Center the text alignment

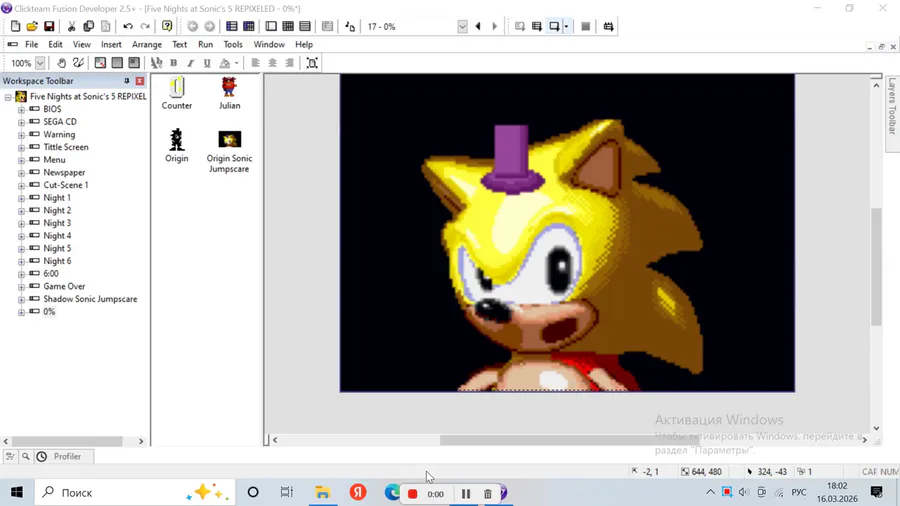(x=272, y=63)
